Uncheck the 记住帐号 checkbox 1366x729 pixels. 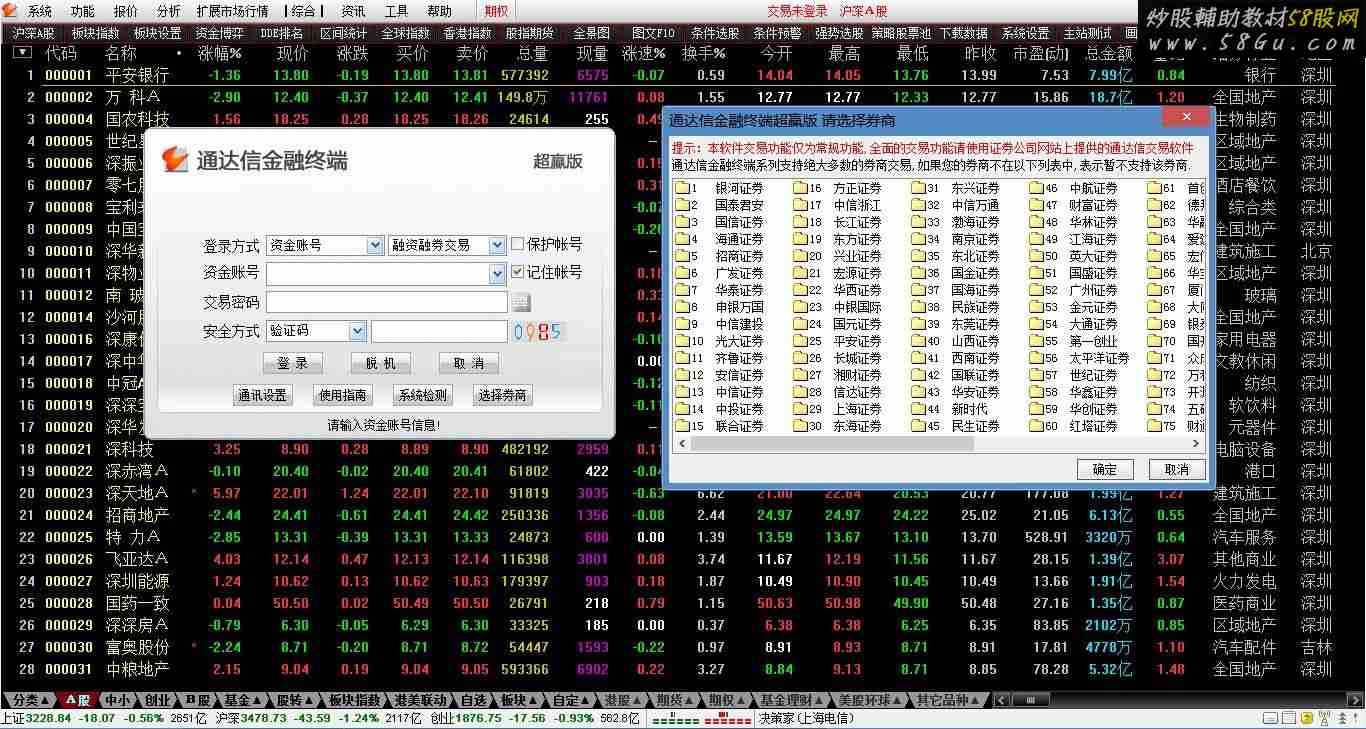coord(517,272)
